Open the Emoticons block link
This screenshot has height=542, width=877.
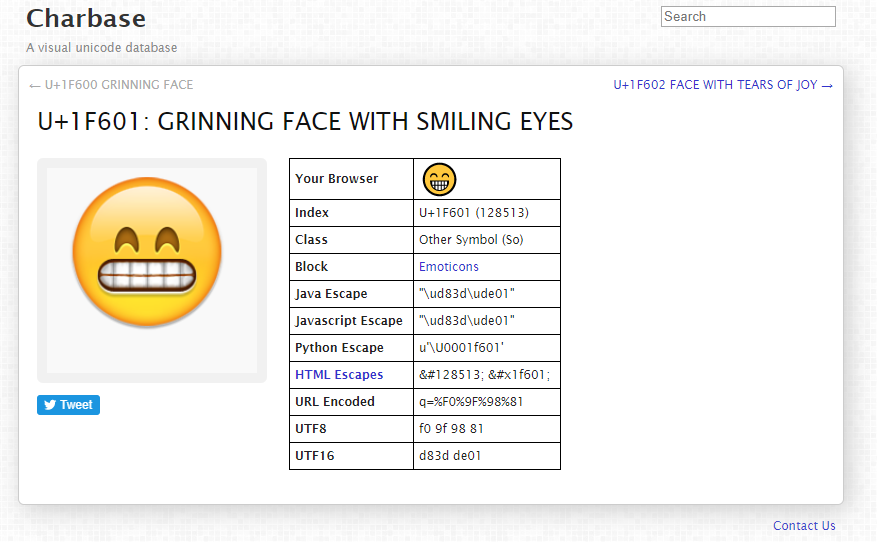(x=449, y=267)
